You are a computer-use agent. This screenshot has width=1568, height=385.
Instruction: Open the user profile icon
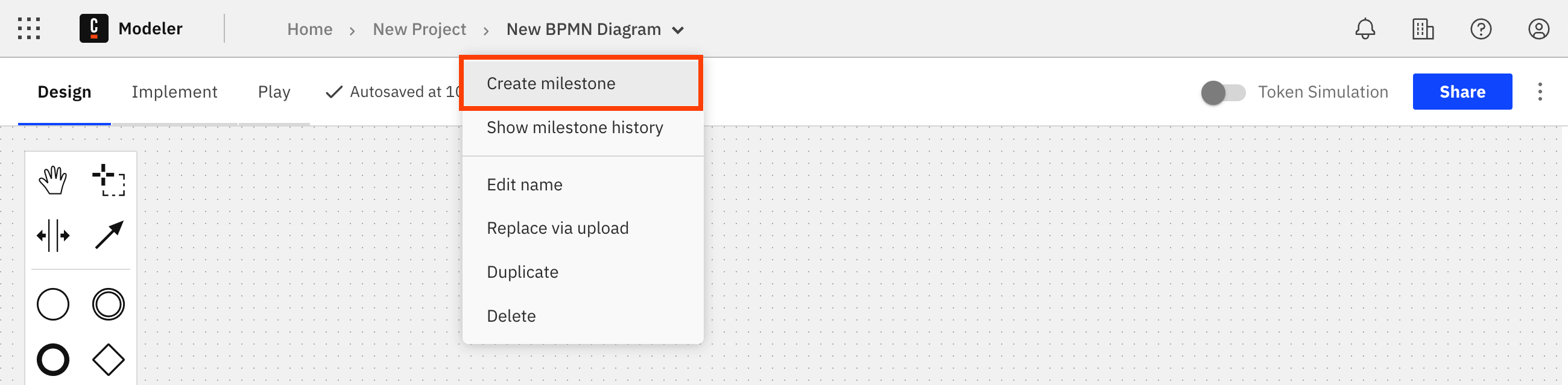coord(1539,28)
